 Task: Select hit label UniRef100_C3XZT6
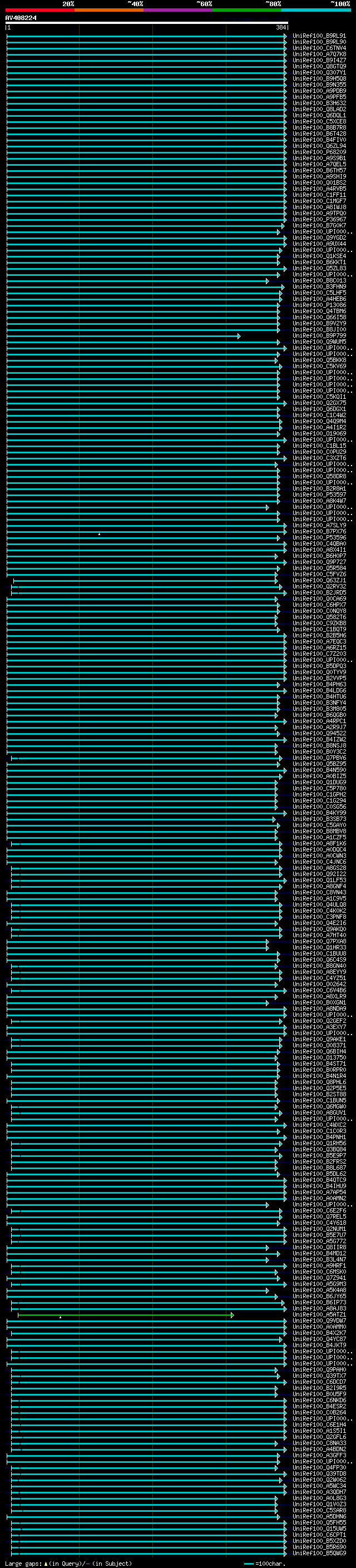pos(319,458)
